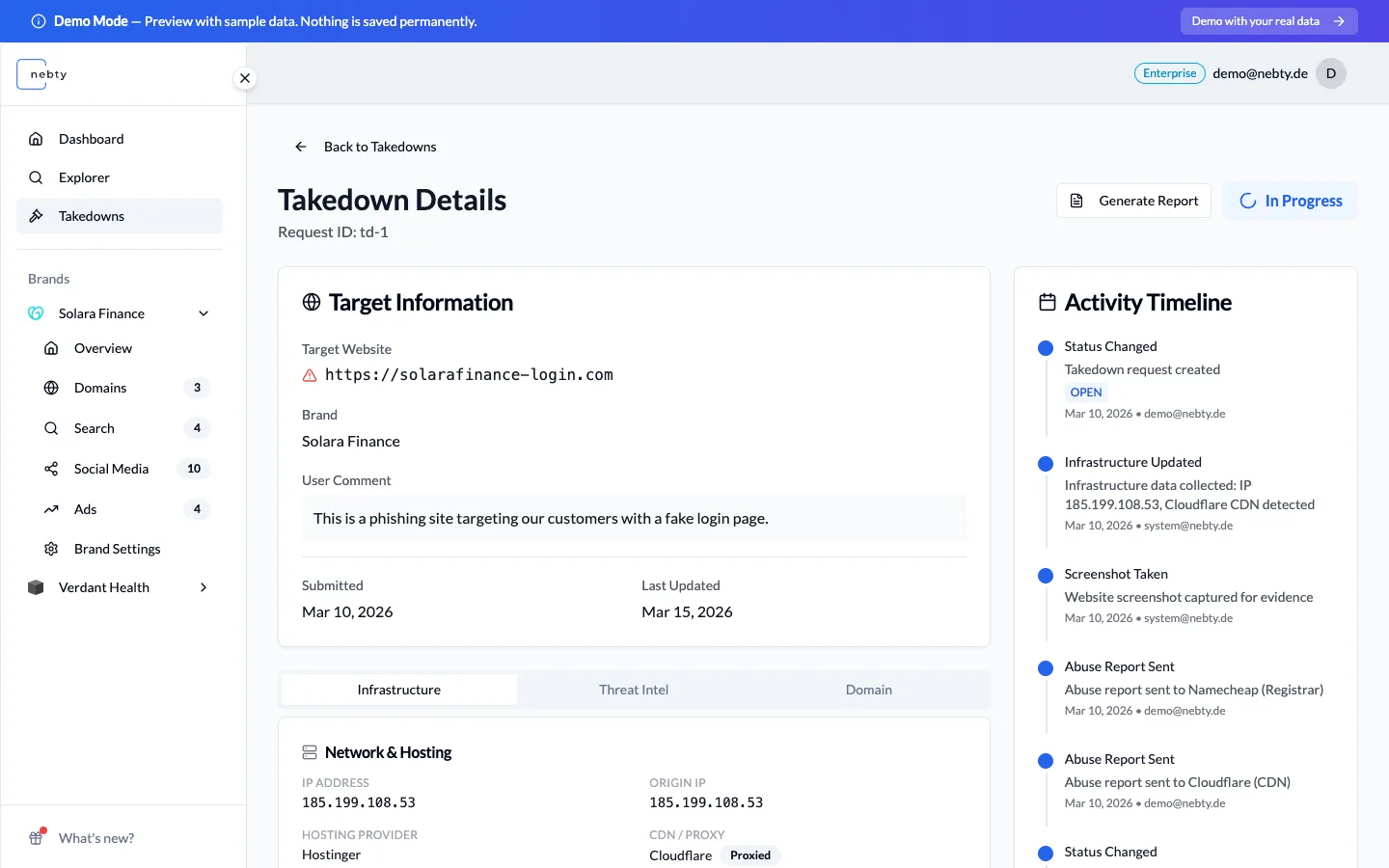Image resolution: width=1389 pixels, height=868 pixels.
Task: Click the OPEN status tag
Action: point(1086,393)
